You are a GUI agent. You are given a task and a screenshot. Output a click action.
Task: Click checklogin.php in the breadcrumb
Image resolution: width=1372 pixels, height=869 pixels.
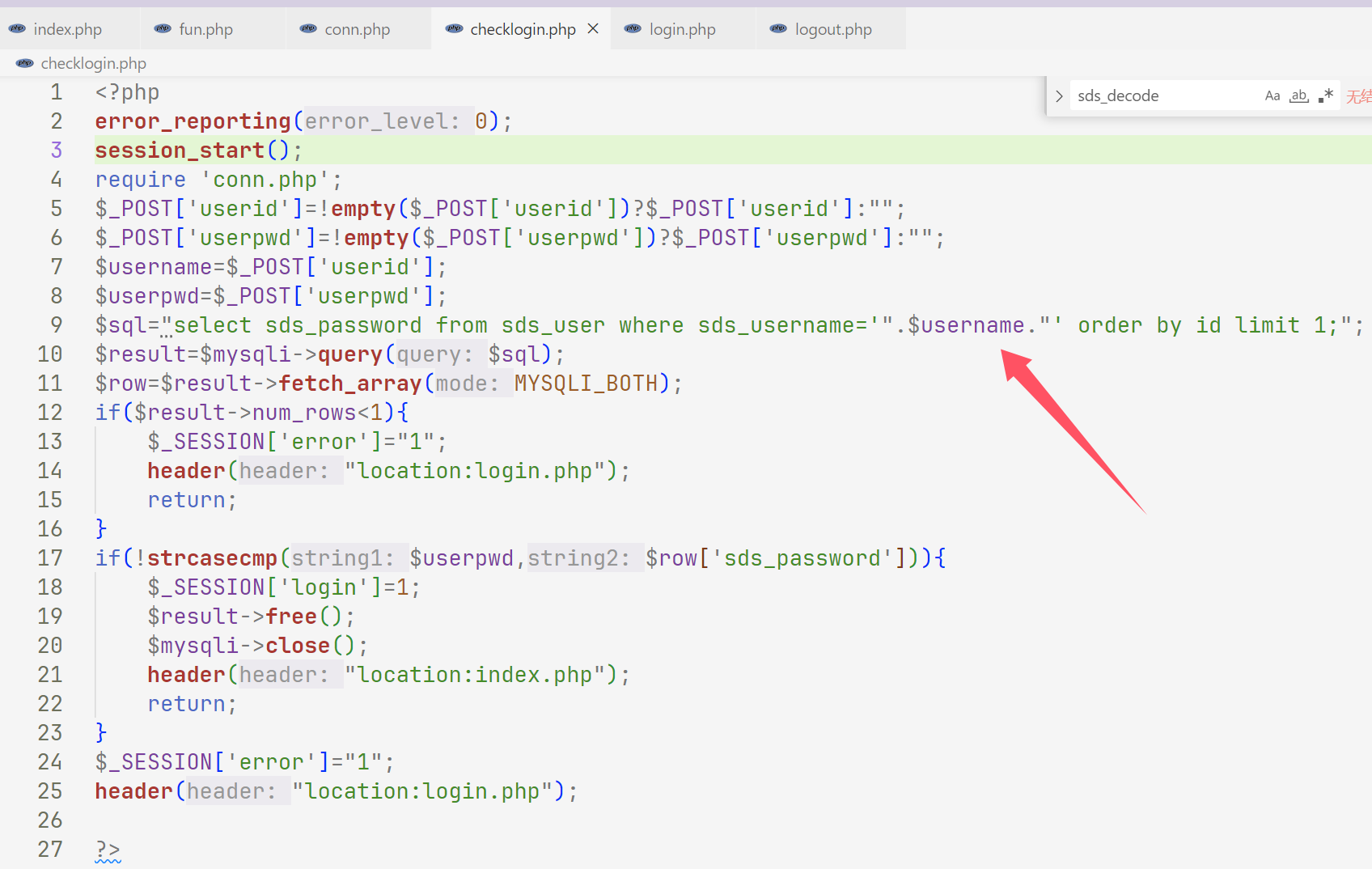click(x=93, y=63)
